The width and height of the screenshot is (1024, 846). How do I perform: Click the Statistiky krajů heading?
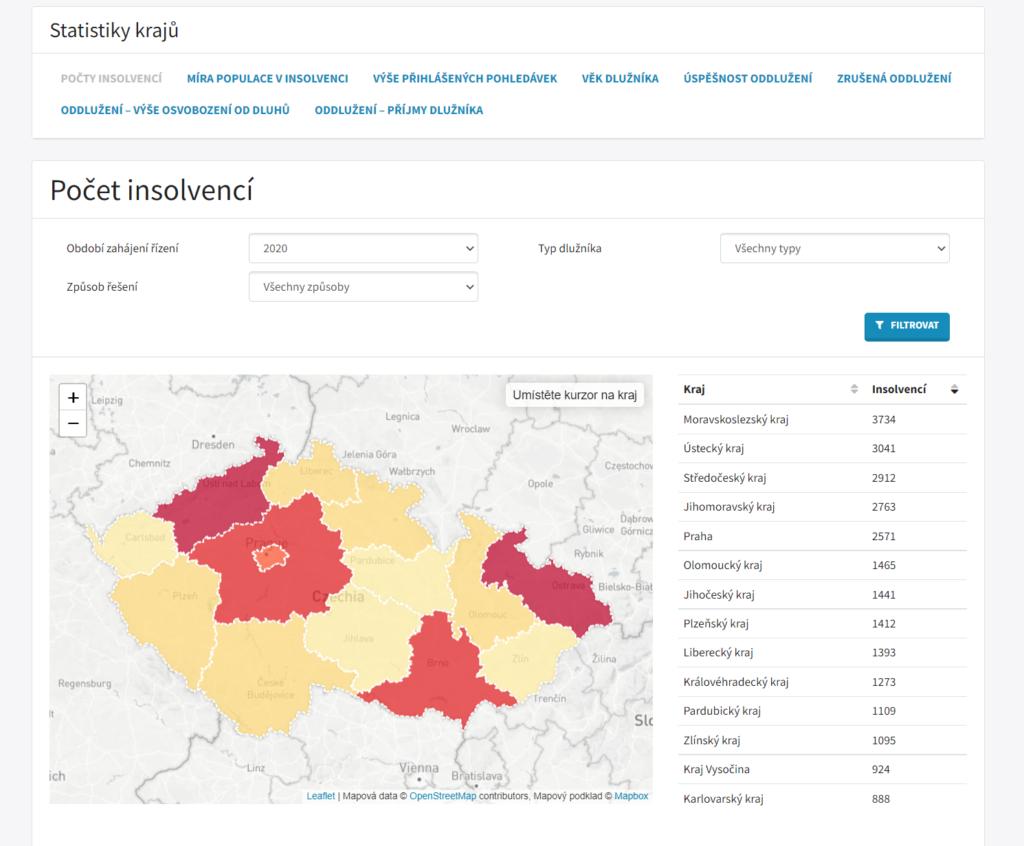[114, 31]
